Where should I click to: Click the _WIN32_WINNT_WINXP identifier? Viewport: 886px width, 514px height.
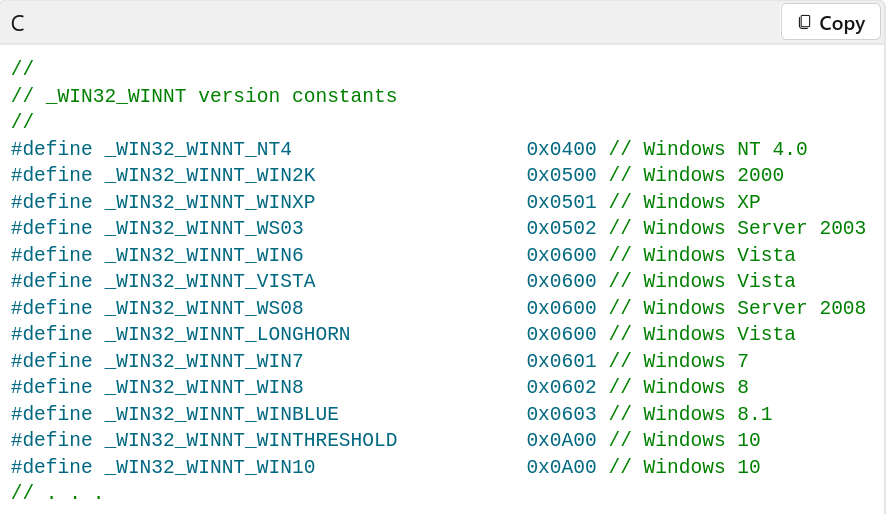point(210,202)
